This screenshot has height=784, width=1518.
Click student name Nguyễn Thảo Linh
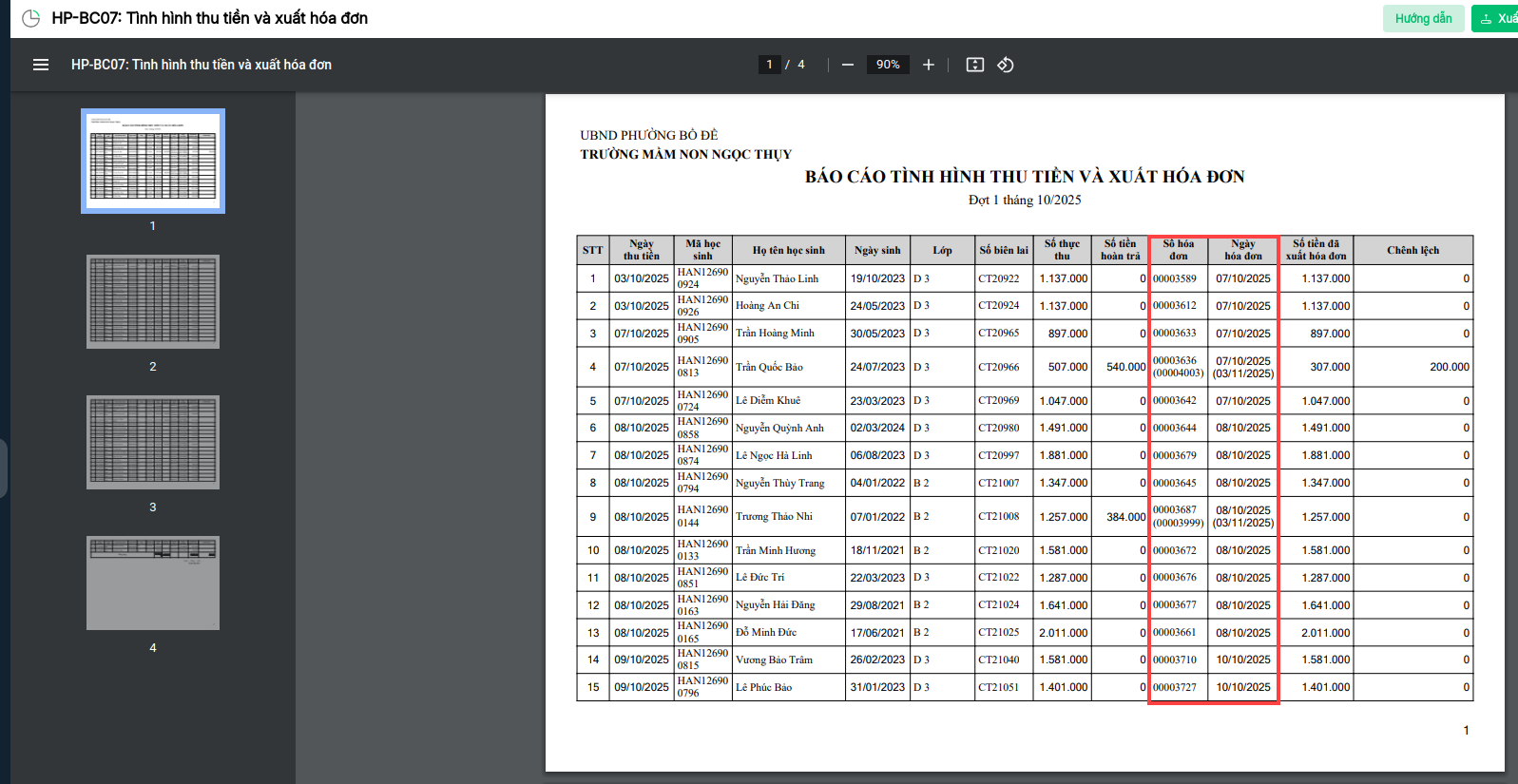(777, 278)
